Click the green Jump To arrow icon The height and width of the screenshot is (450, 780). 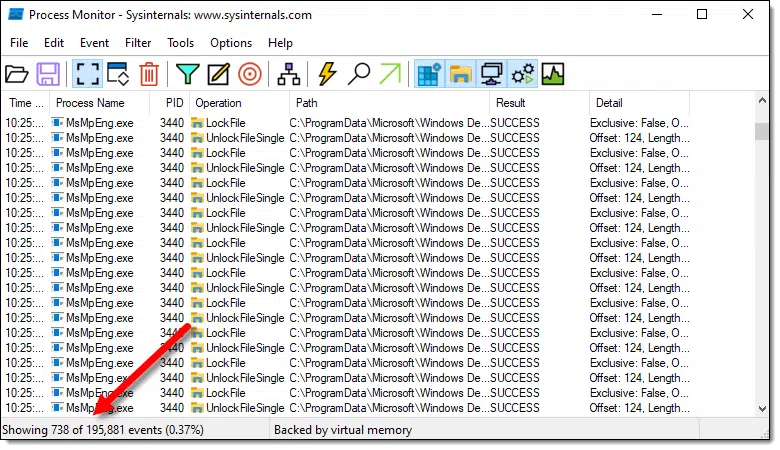click(390, 75)
